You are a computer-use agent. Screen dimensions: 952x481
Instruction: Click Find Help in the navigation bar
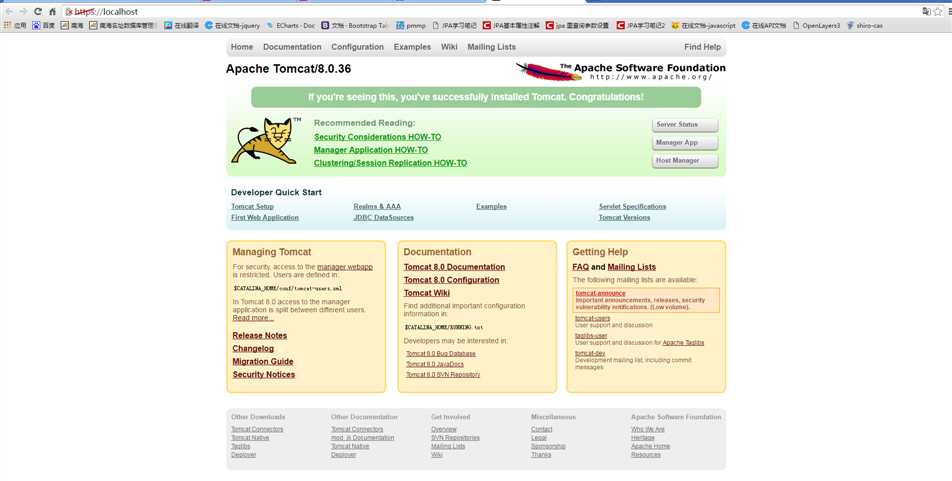tap(702, 47)
